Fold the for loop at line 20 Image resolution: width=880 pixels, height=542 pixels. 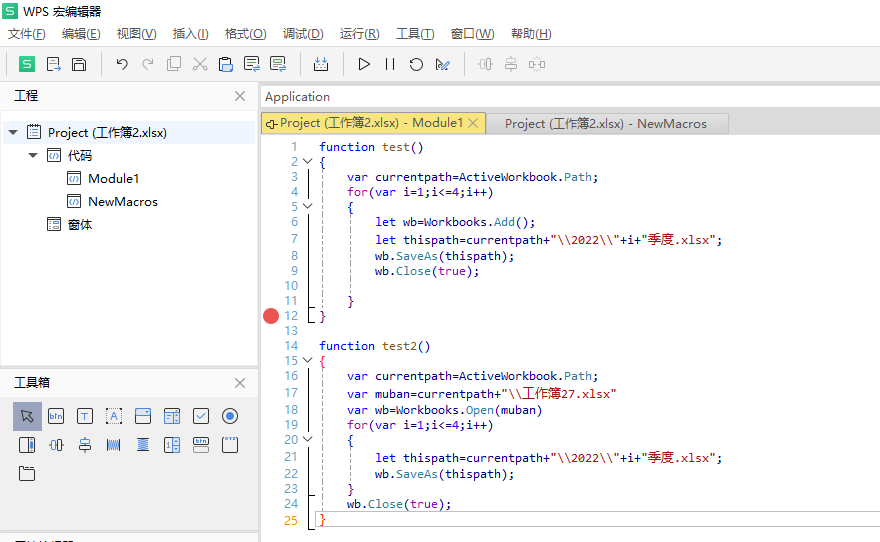308,439
